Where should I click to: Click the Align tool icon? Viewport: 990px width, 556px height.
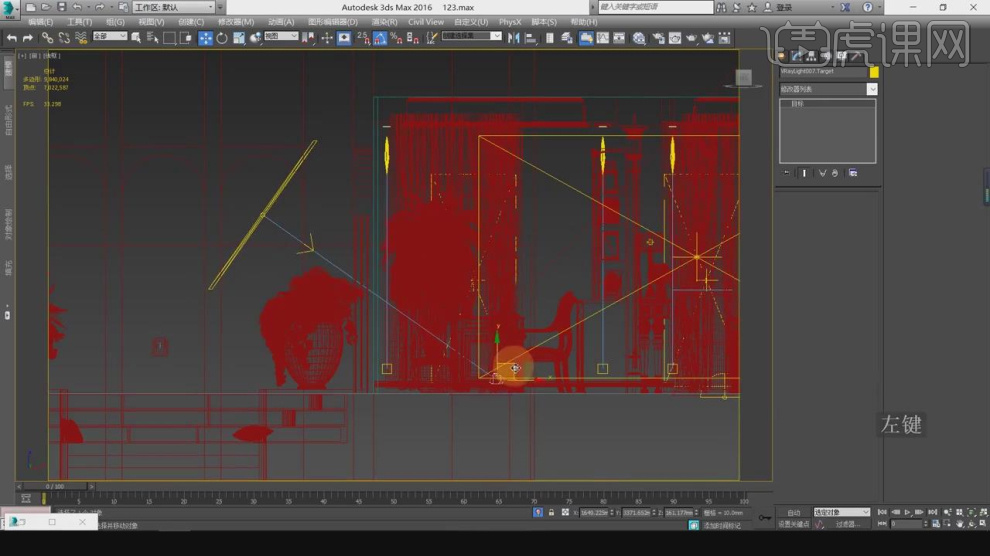pyautogui.click(x=530, y=38)
